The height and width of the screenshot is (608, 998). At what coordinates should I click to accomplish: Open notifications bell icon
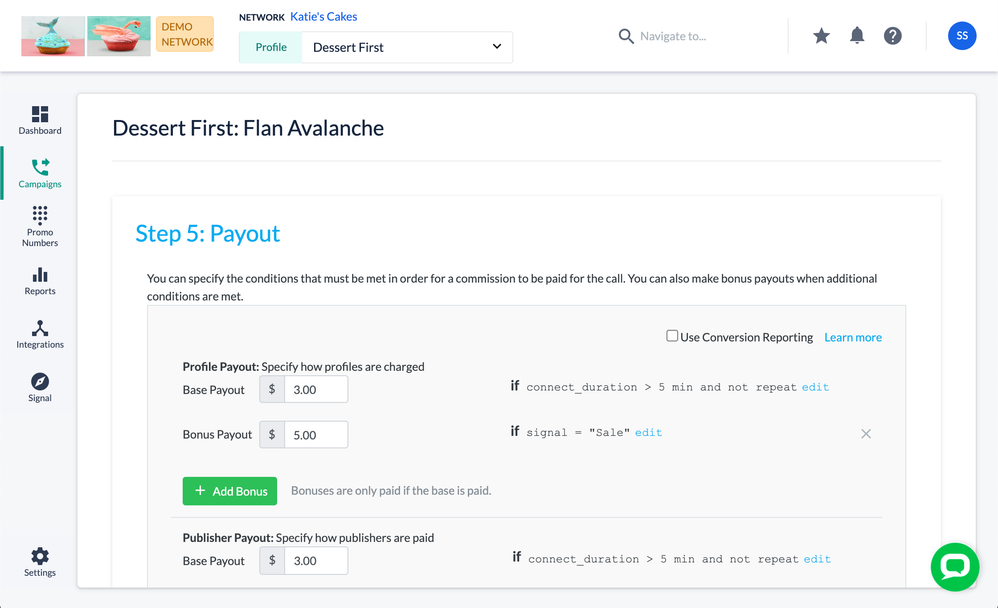857,36
